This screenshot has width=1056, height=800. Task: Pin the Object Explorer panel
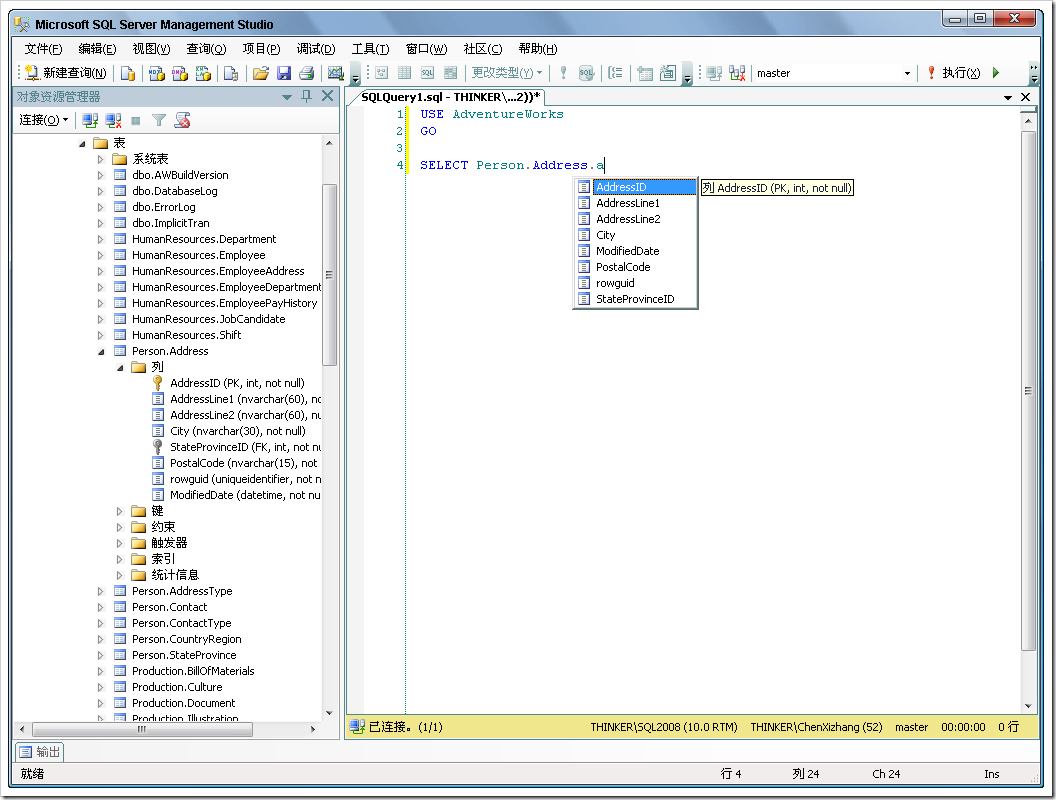click(x=306, y=96)
